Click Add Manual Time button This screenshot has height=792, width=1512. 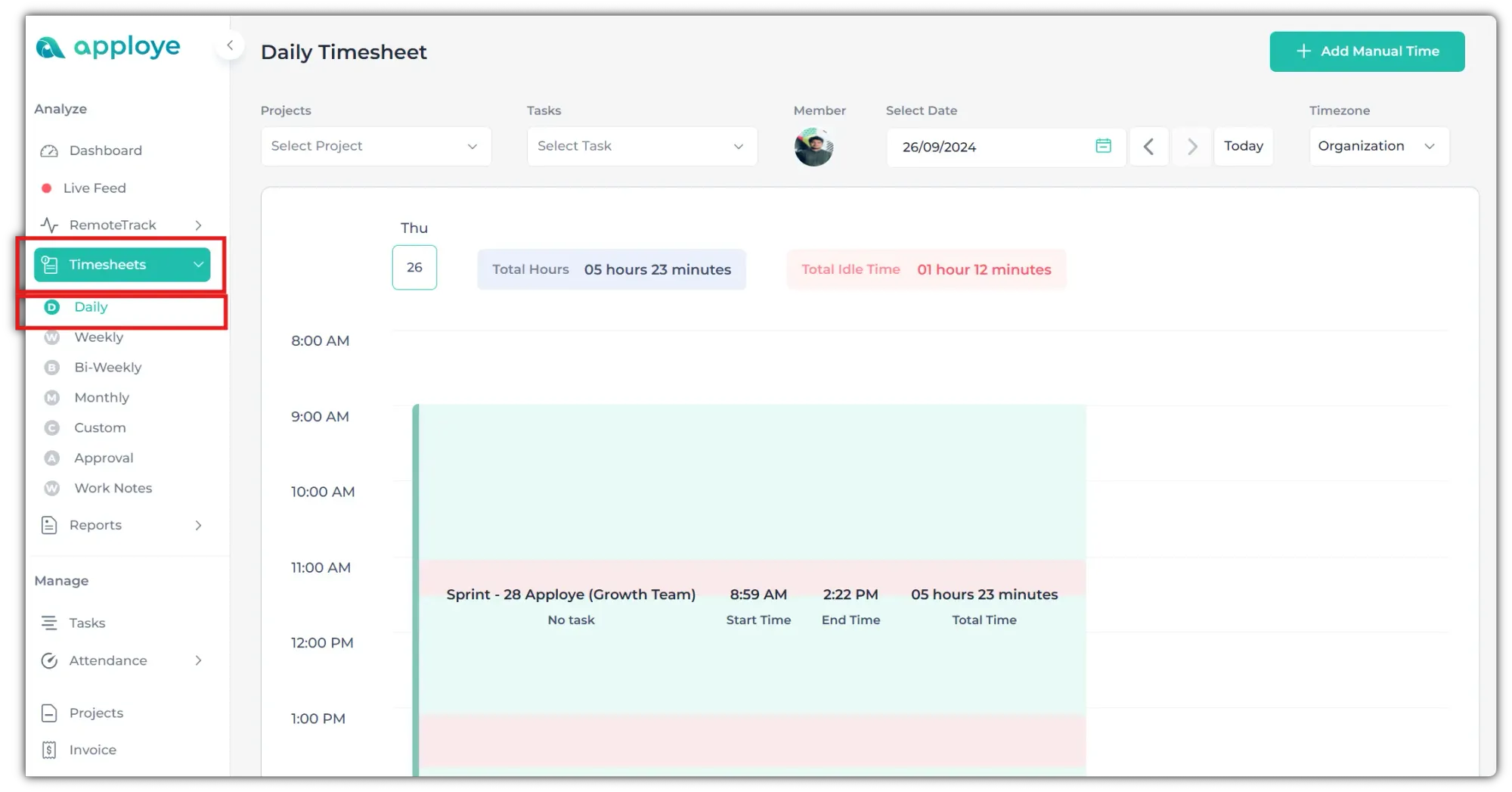[1367, 51]
